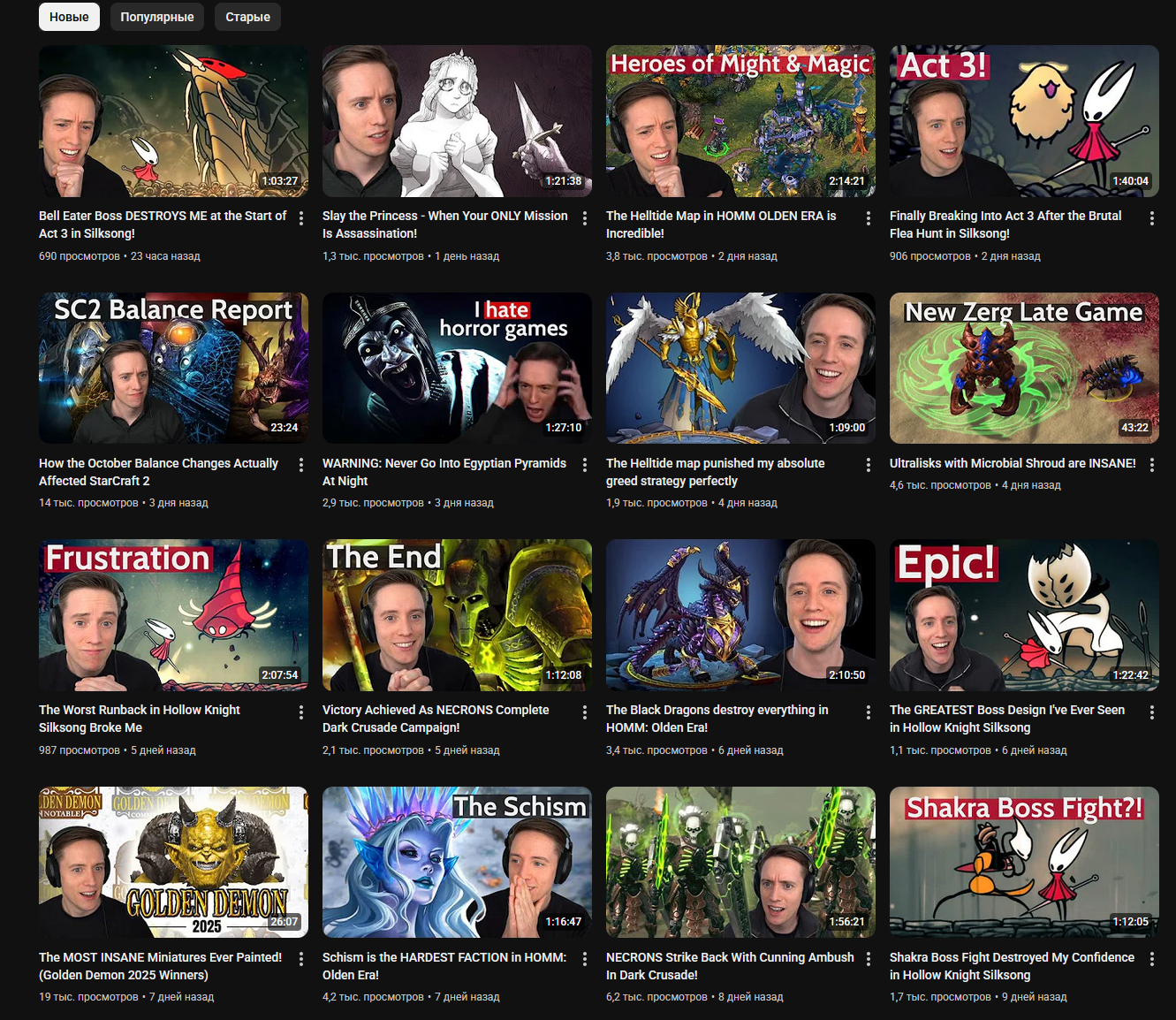Play the SC2 Balance Report thumbnail
Image resolution: width=1176 pixels, height=1020 pixels.
pos(173,368)
